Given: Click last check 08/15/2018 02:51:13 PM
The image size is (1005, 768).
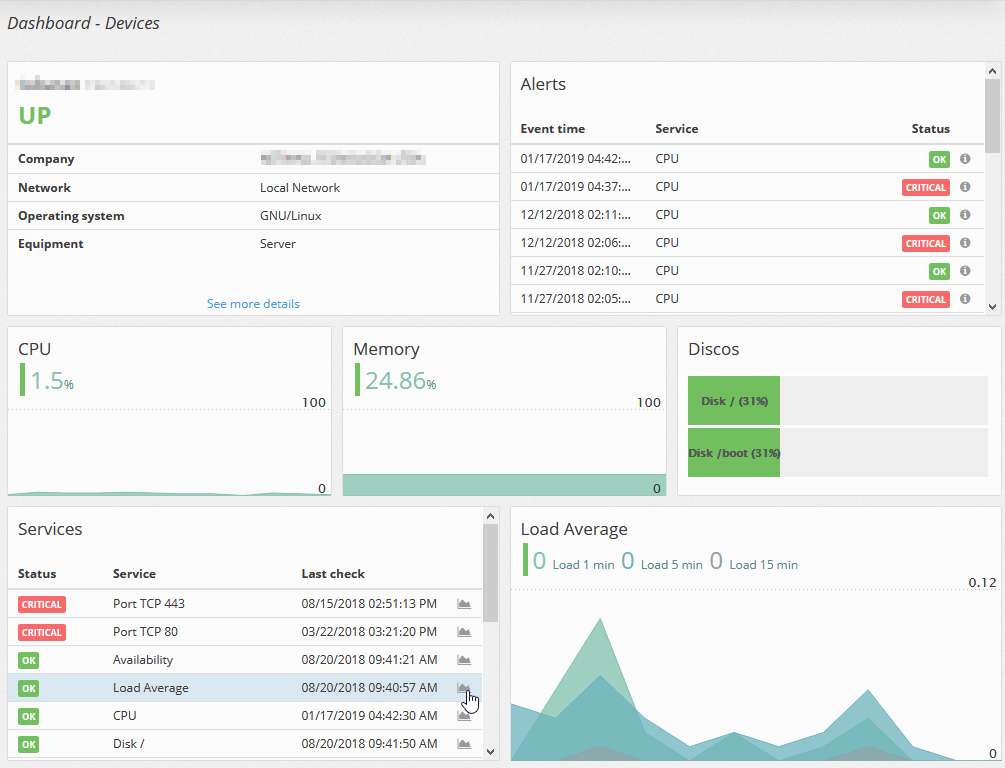Looking at the screenshot, I should click(369, 604).
